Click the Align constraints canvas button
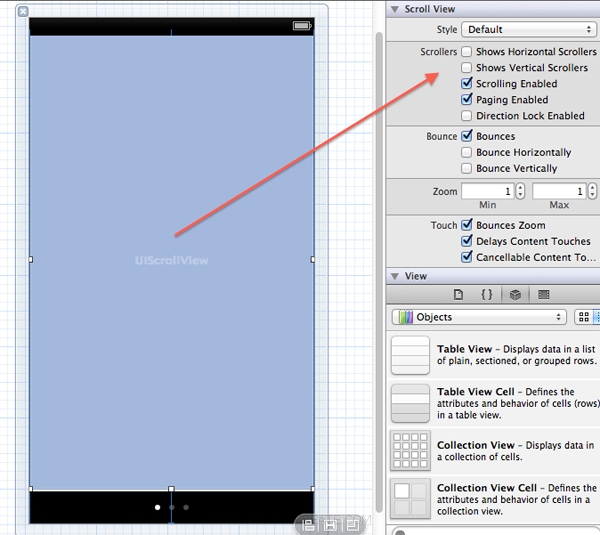Screen dimensions: 600x535 point(308,525)
